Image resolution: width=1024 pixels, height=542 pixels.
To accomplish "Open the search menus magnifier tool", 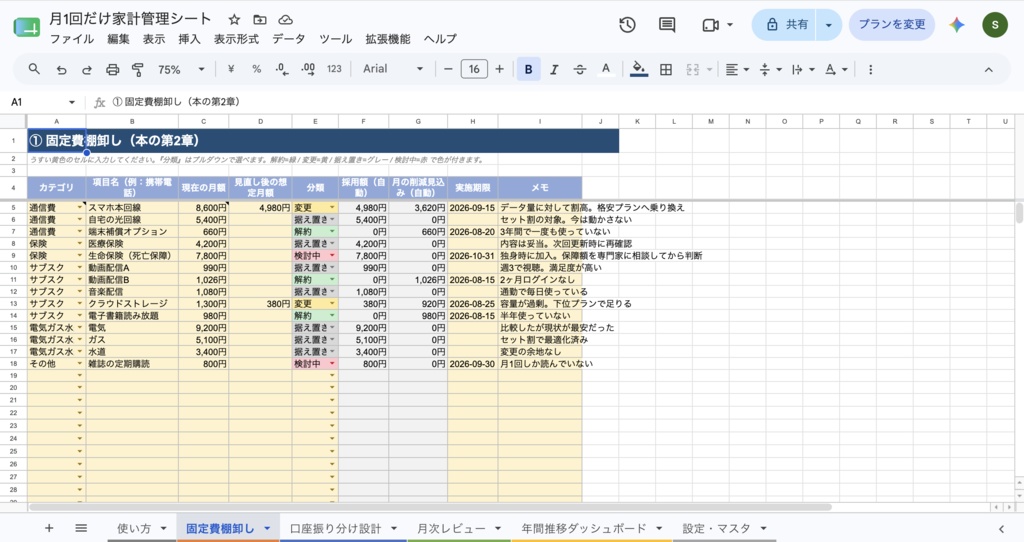I will [x=34, y=69].
